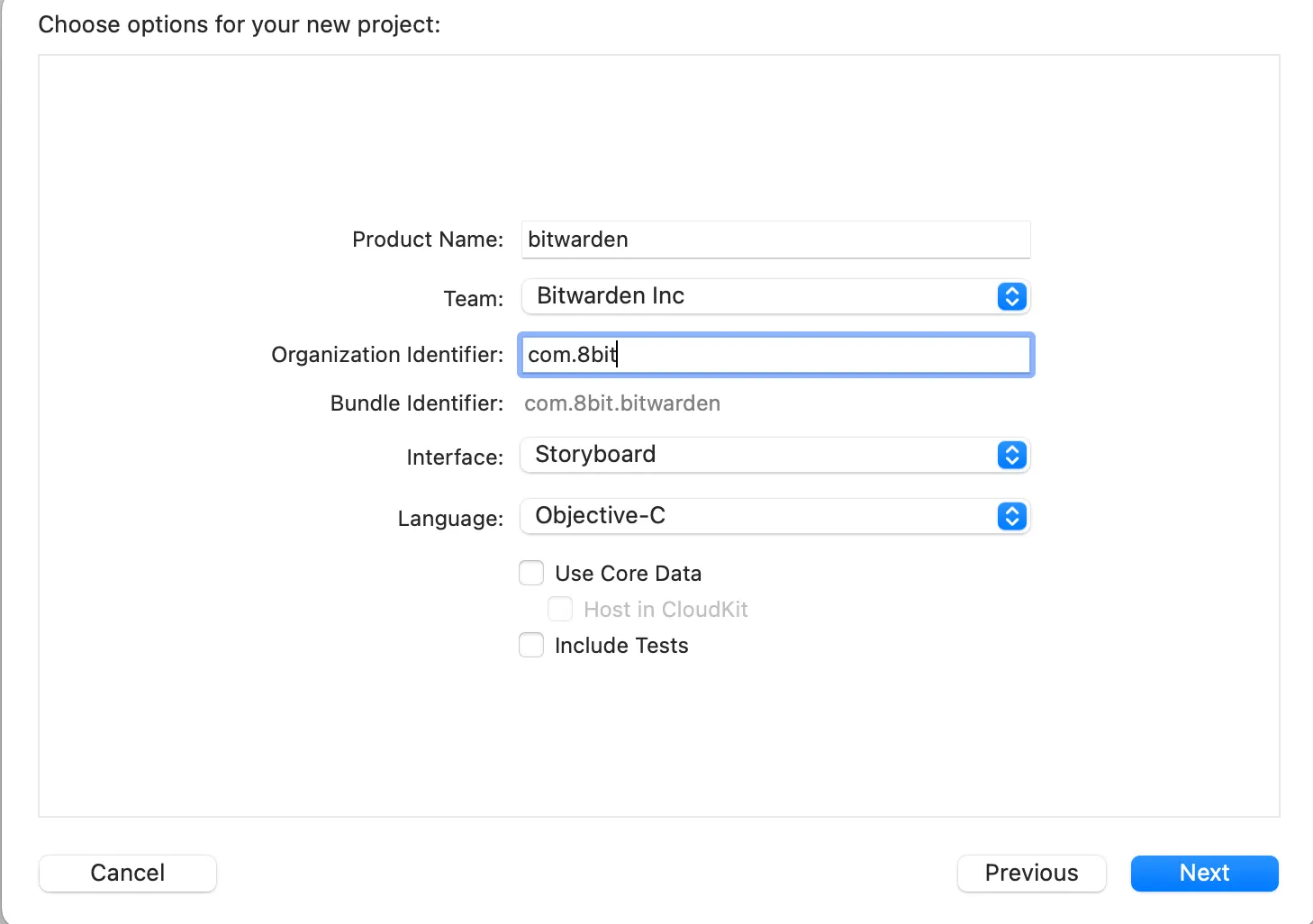1313x924 pixels.
Task: Change Team from Bitwarden Inc
Action: pos(774,296)
